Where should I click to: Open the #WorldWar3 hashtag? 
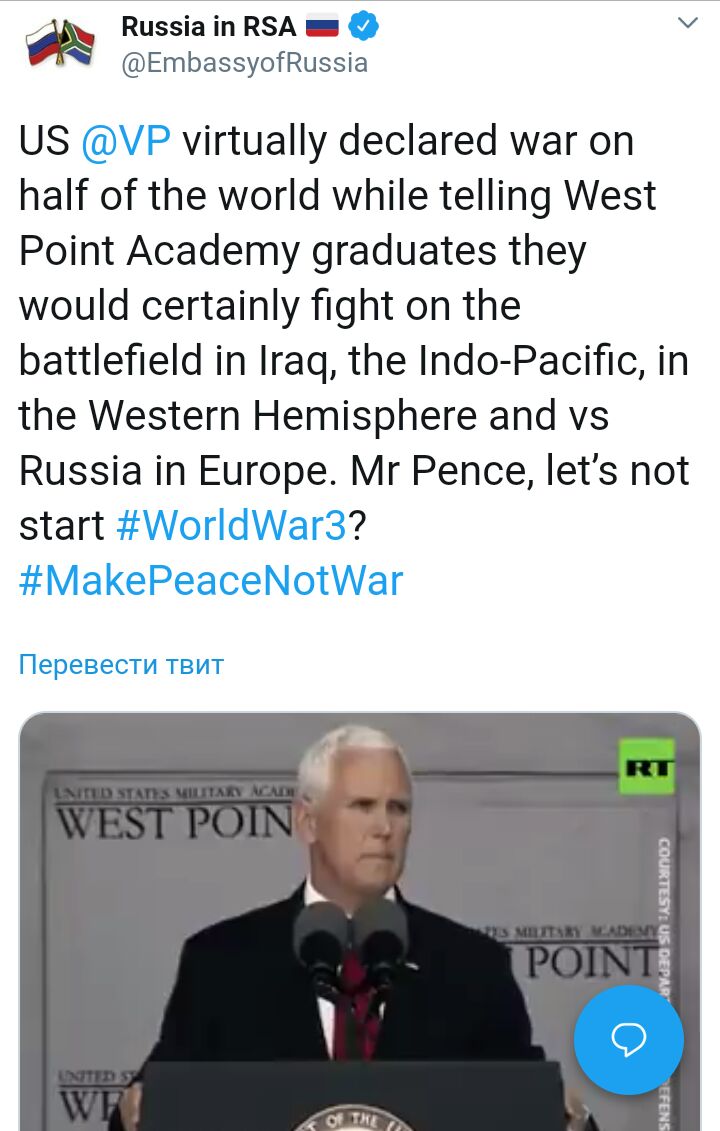pos(231,525)
